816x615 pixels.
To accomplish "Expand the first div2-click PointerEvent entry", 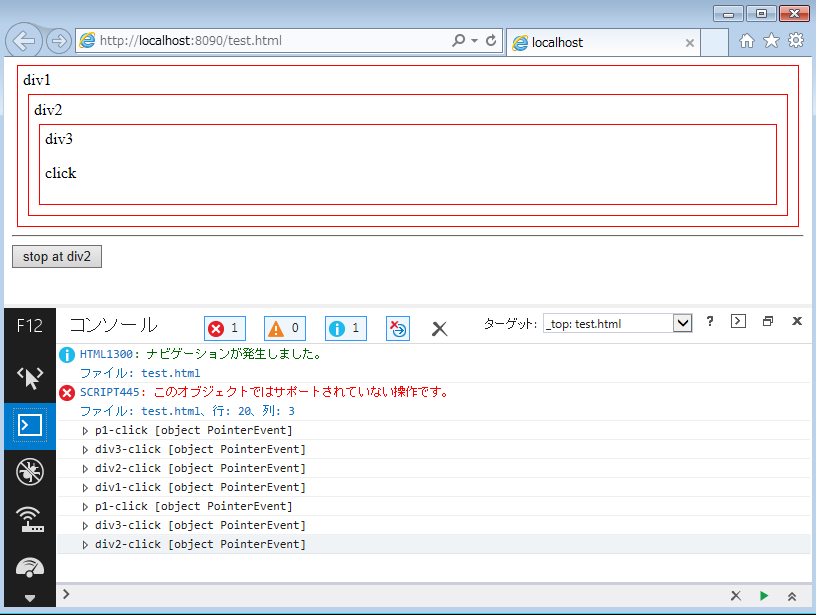I will (85, 469).
